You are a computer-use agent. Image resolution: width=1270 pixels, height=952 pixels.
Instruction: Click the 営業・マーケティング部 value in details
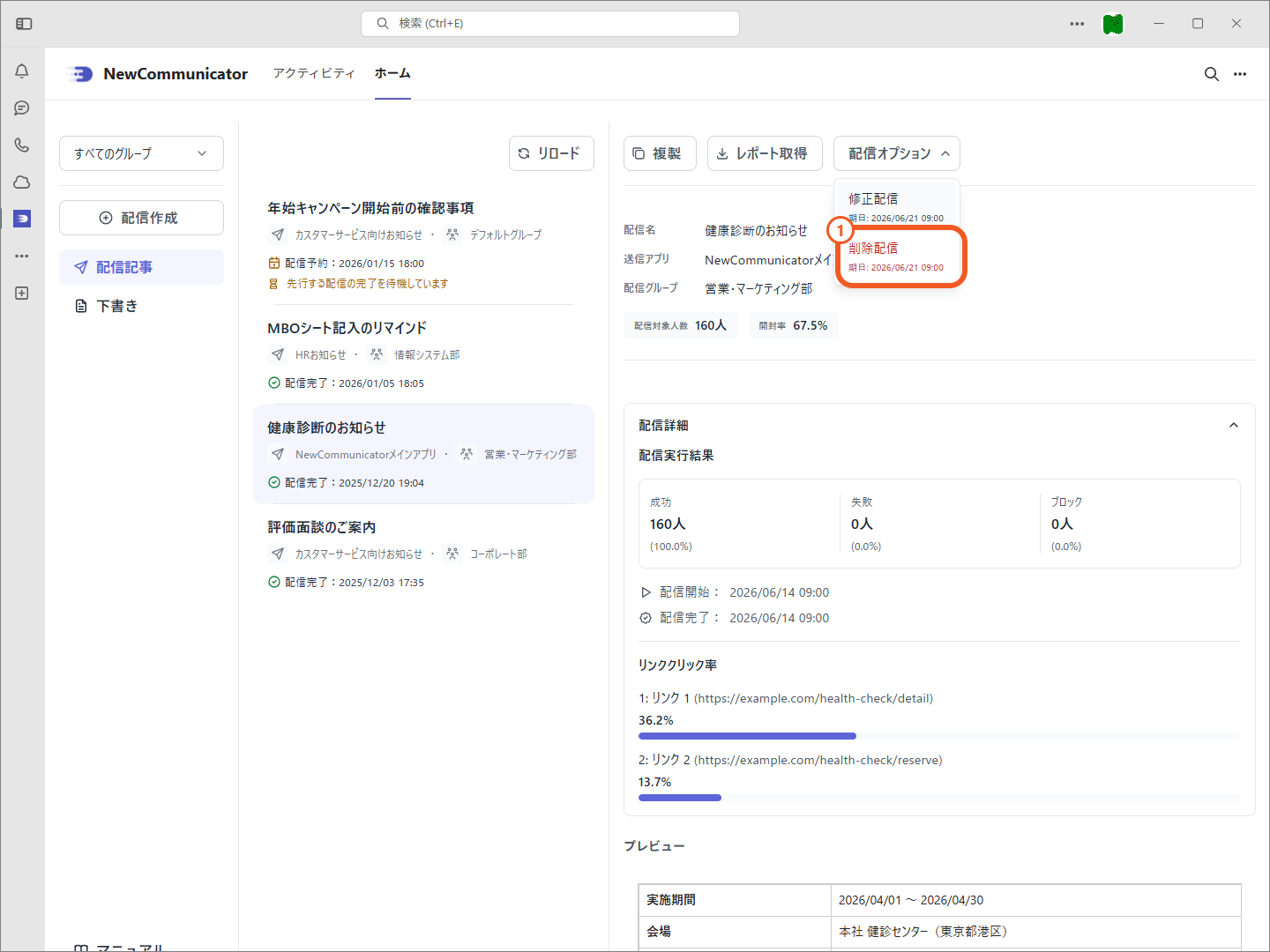point(758,288)
